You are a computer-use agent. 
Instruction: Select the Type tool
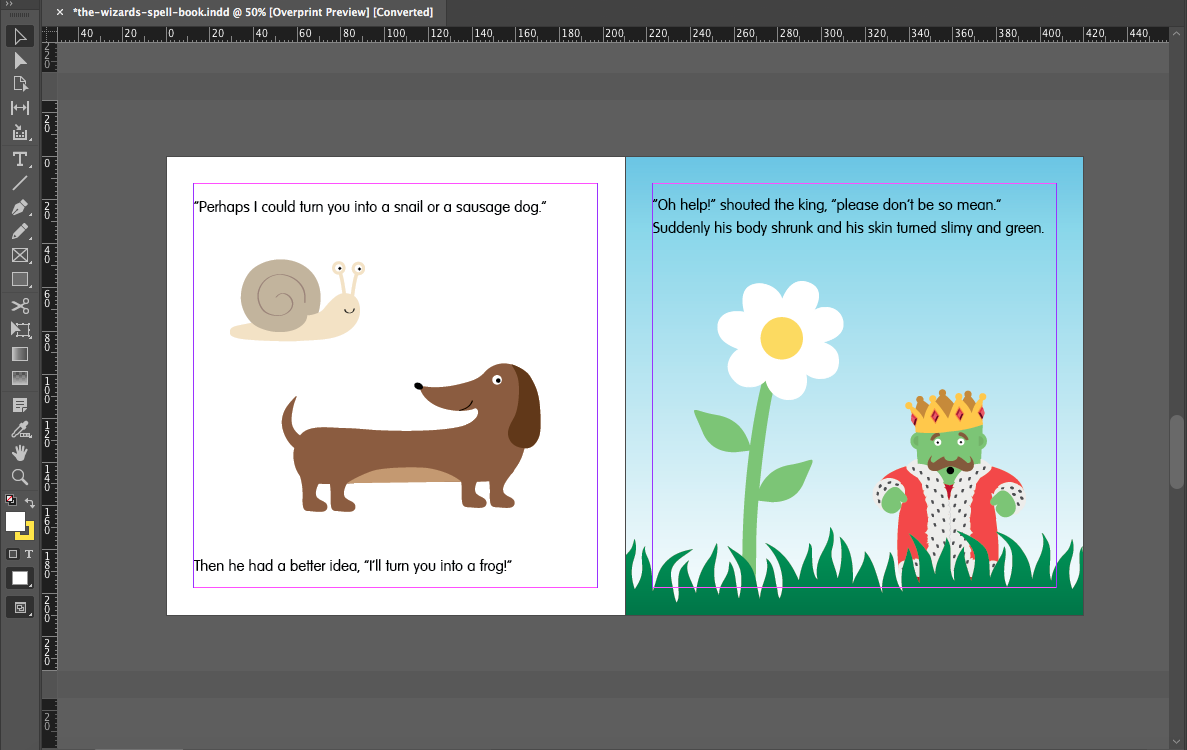coord(20,159)
